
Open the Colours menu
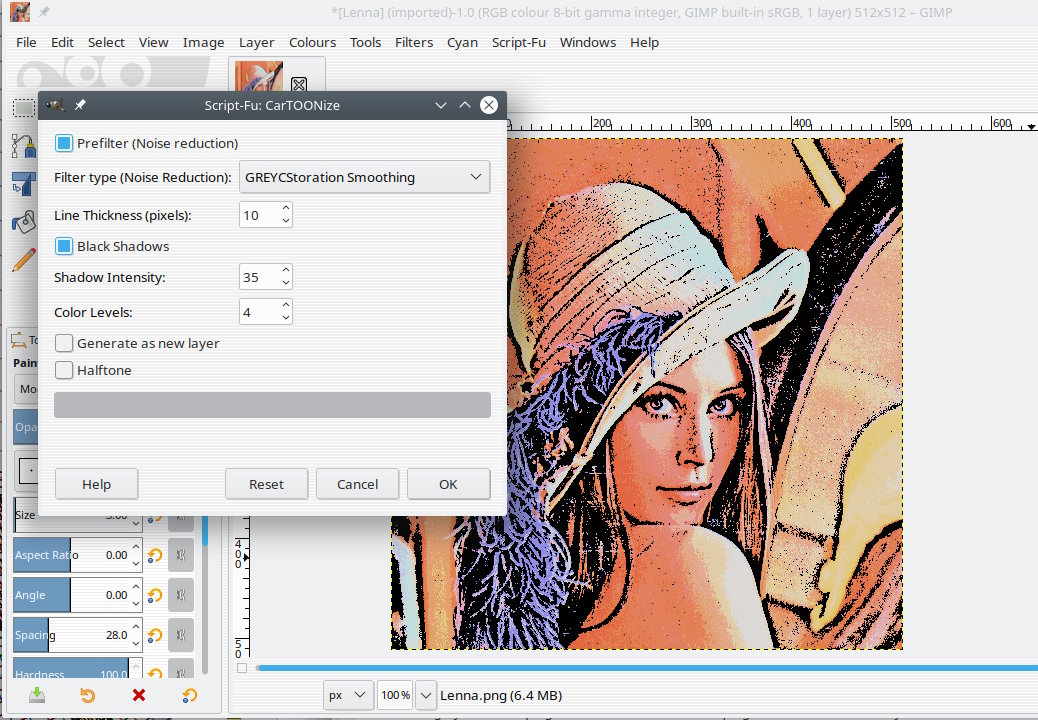312,42
